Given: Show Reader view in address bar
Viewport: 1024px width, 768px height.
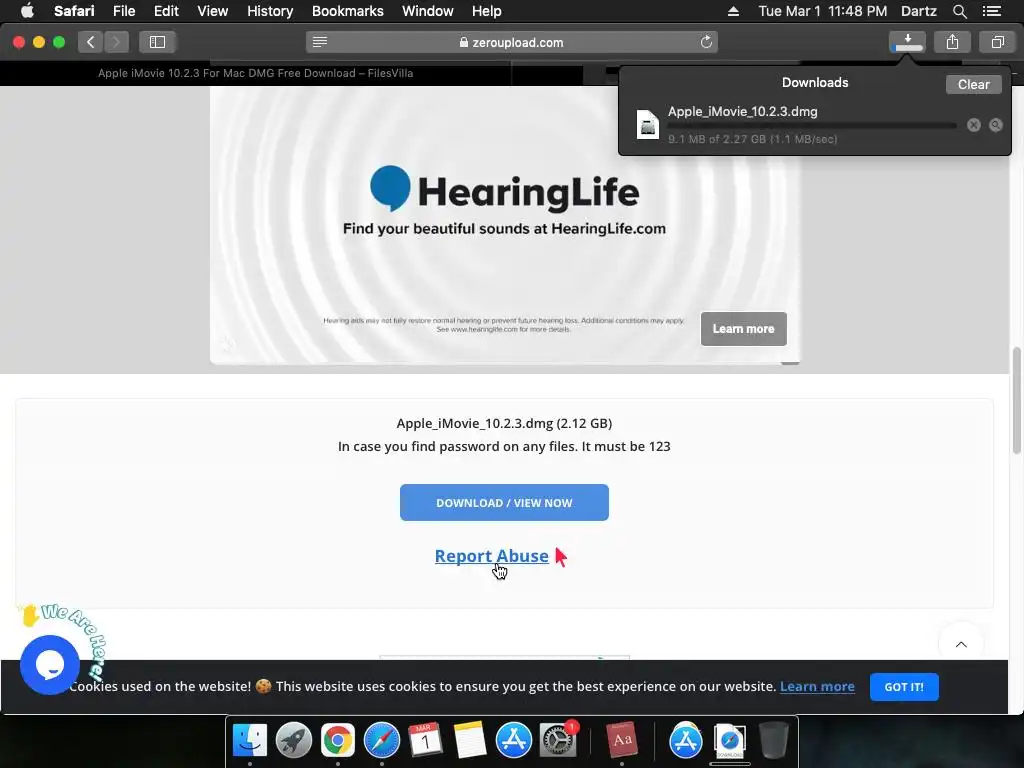Looking at the screenshot, I should pos(319,42).
